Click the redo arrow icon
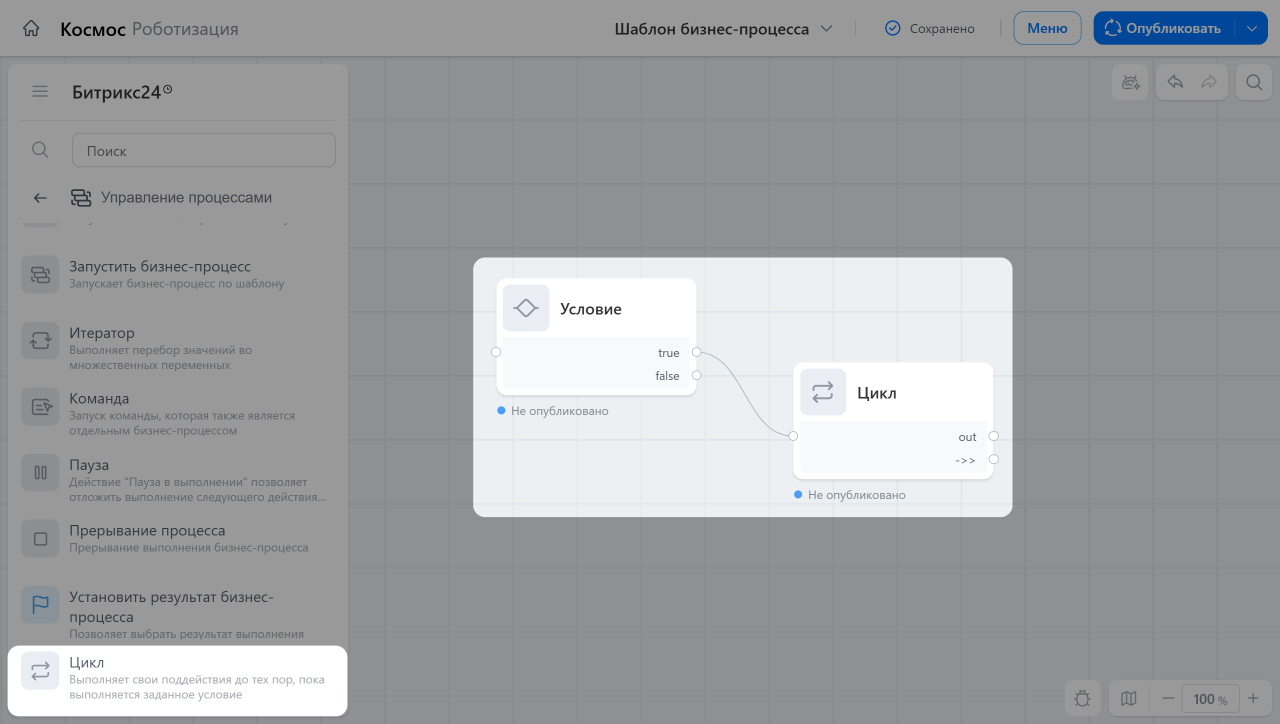 pos(1209,82)
